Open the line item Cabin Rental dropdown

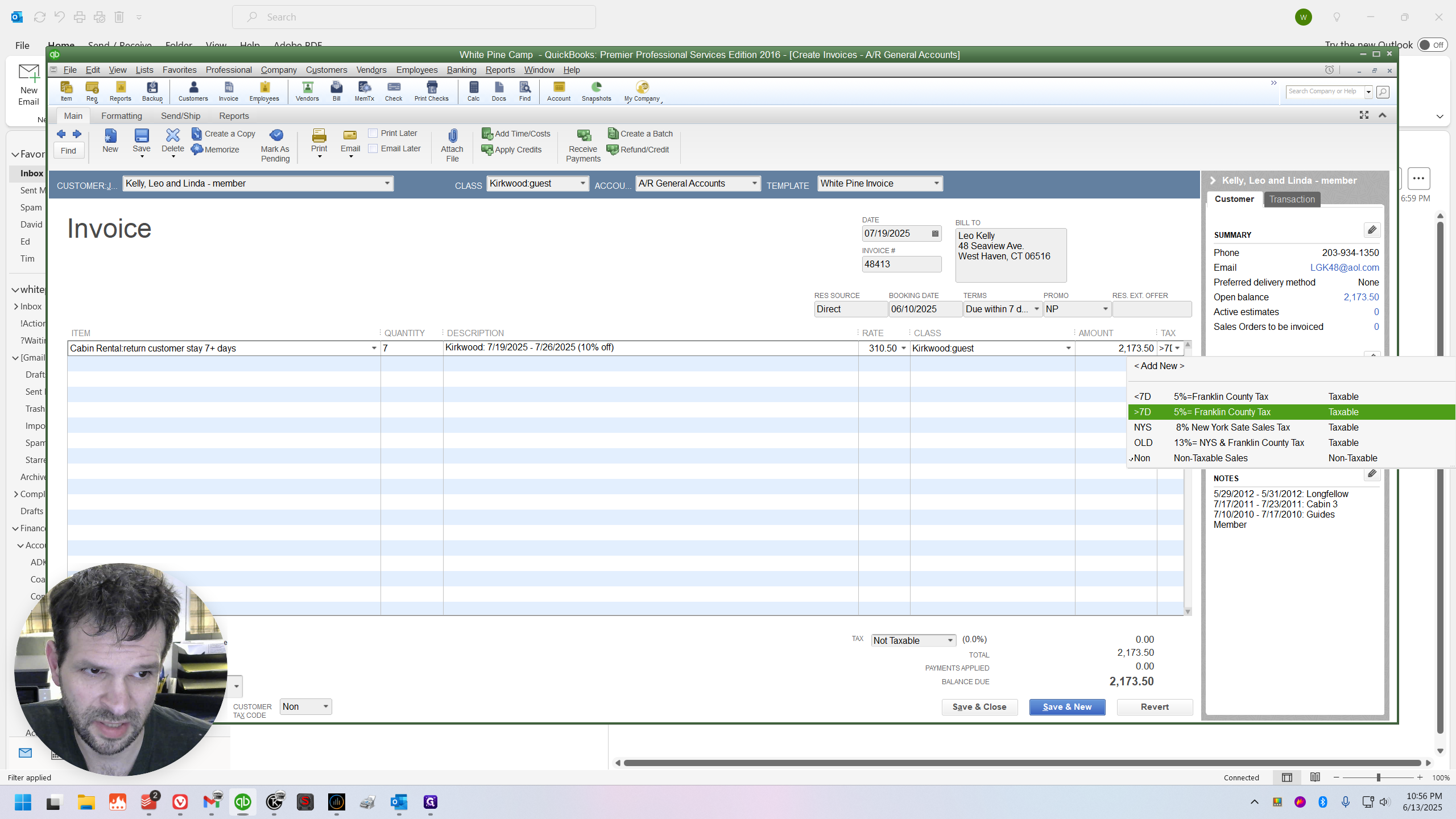coord(374,348)
